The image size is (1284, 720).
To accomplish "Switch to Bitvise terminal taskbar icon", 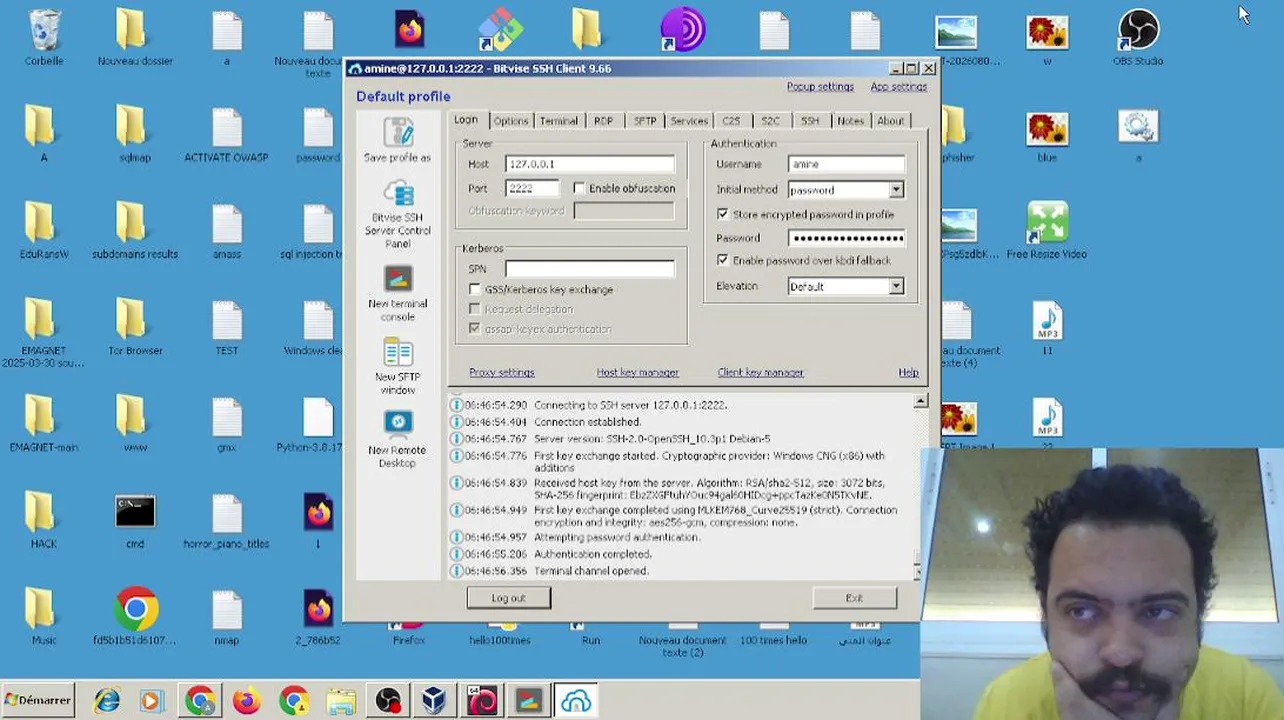I will coord(528,701).
